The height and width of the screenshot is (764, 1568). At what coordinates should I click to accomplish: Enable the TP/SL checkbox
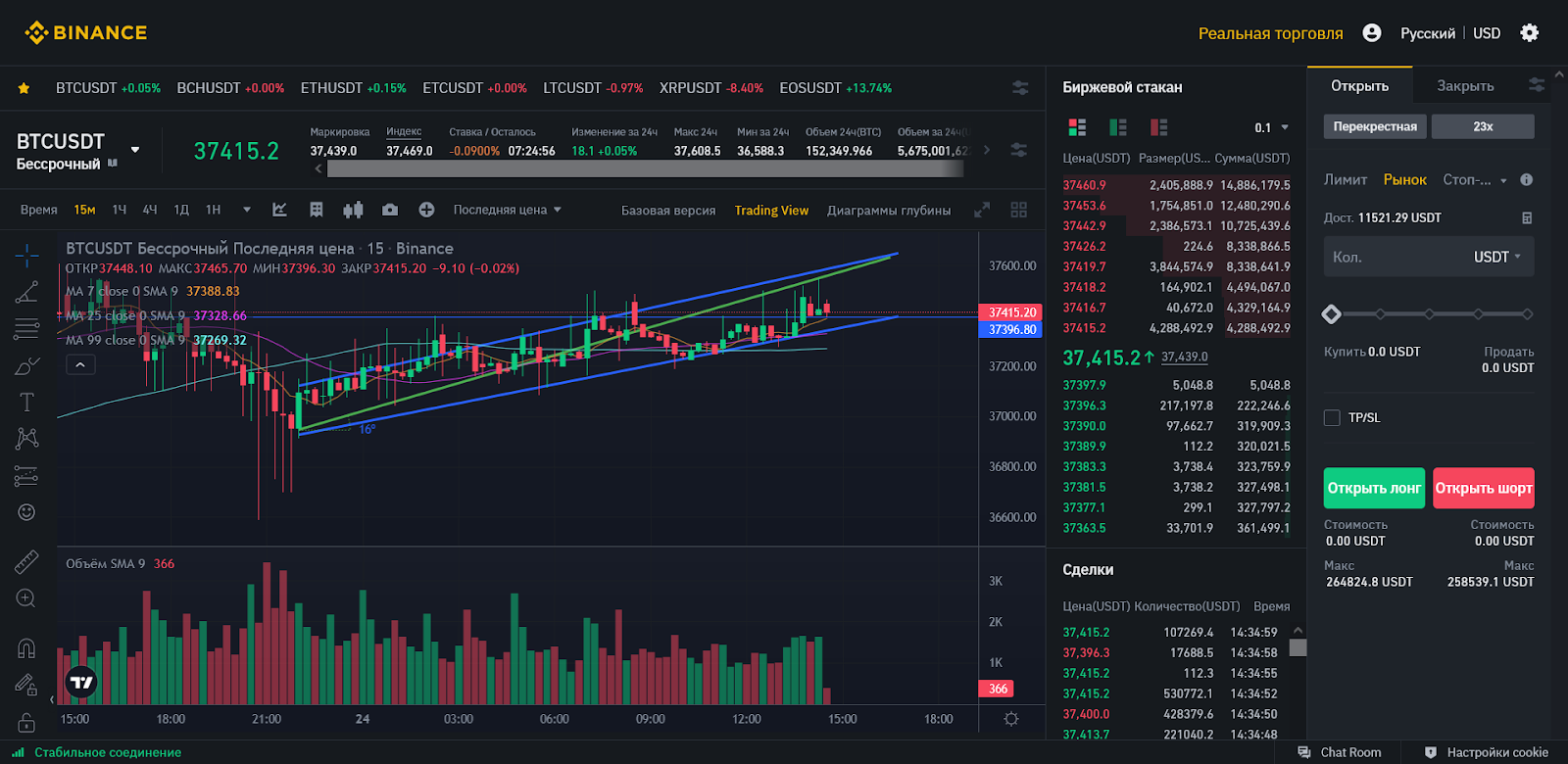pyautogui.click(x=1332, y=417)
